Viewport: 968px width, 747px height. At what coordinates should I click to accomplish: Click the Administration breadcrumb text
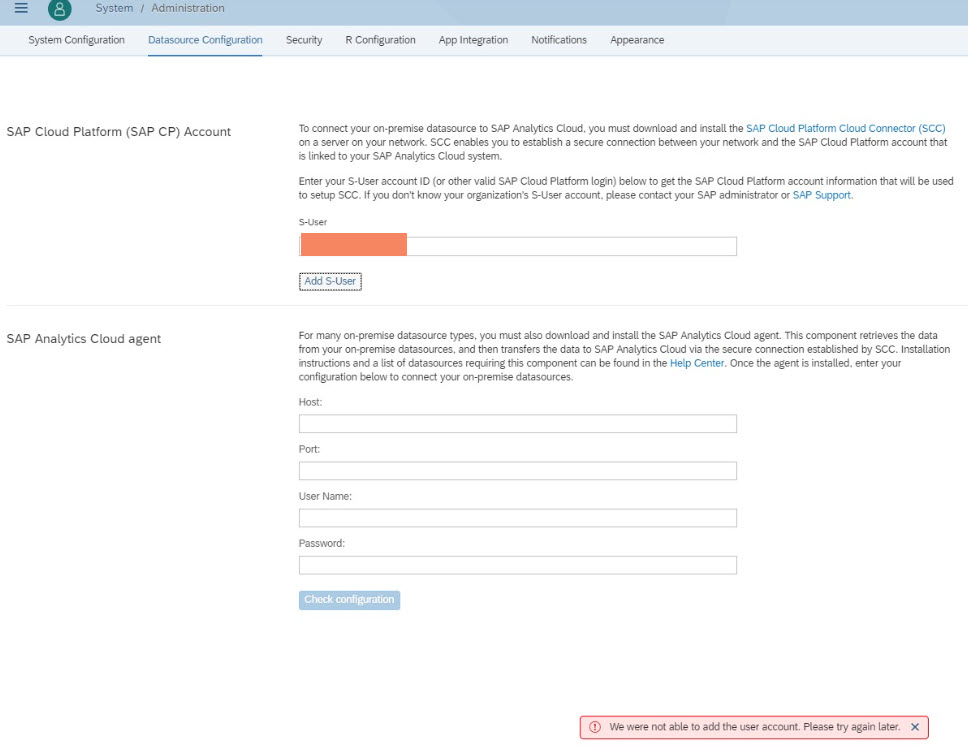188,8
